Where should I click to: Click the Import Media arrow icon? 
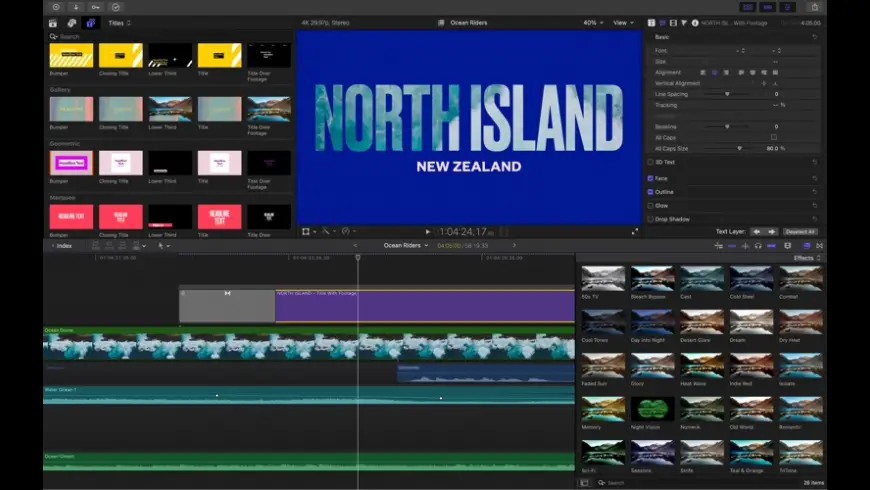[x=77, y=6]
